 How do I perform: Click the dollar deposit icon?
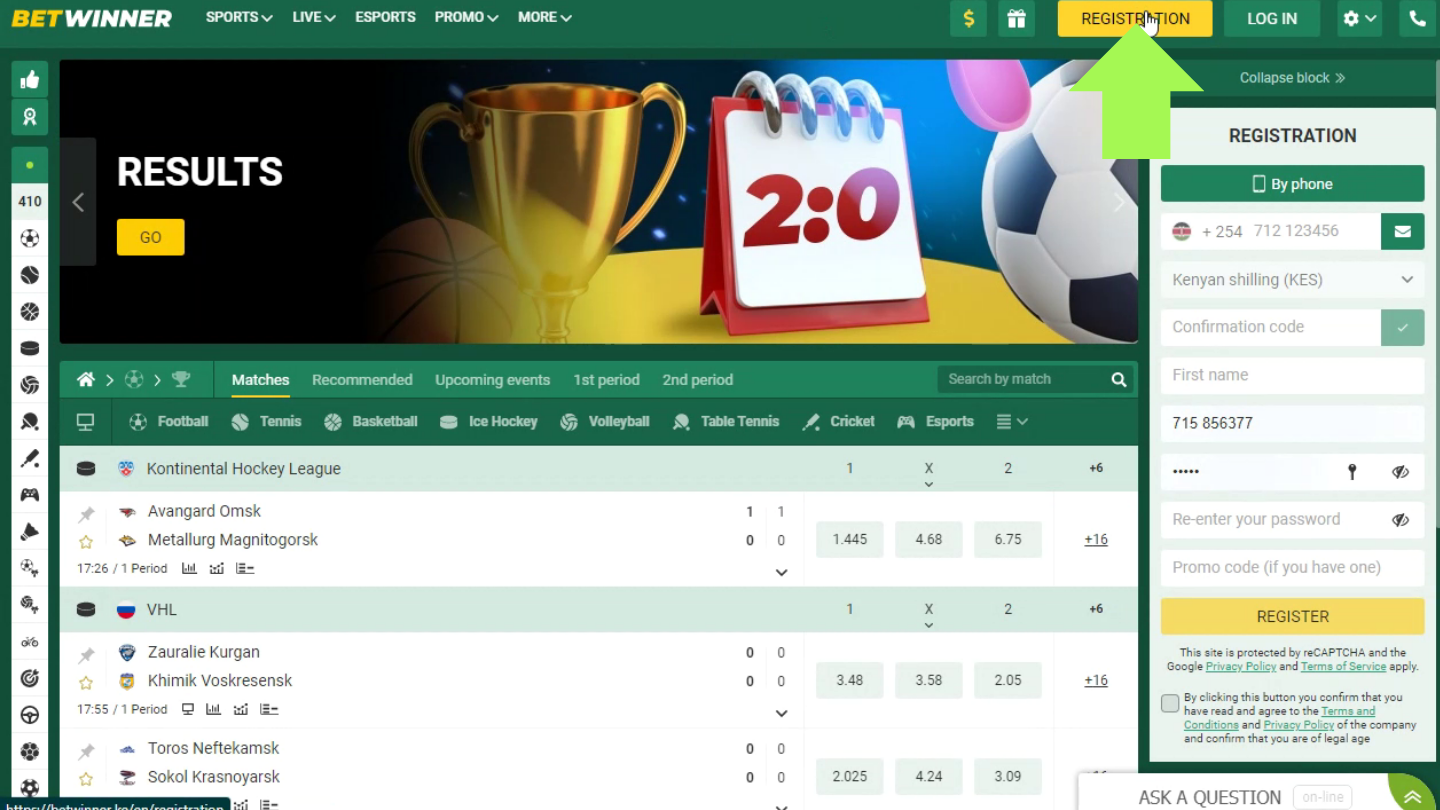[968, 18]
